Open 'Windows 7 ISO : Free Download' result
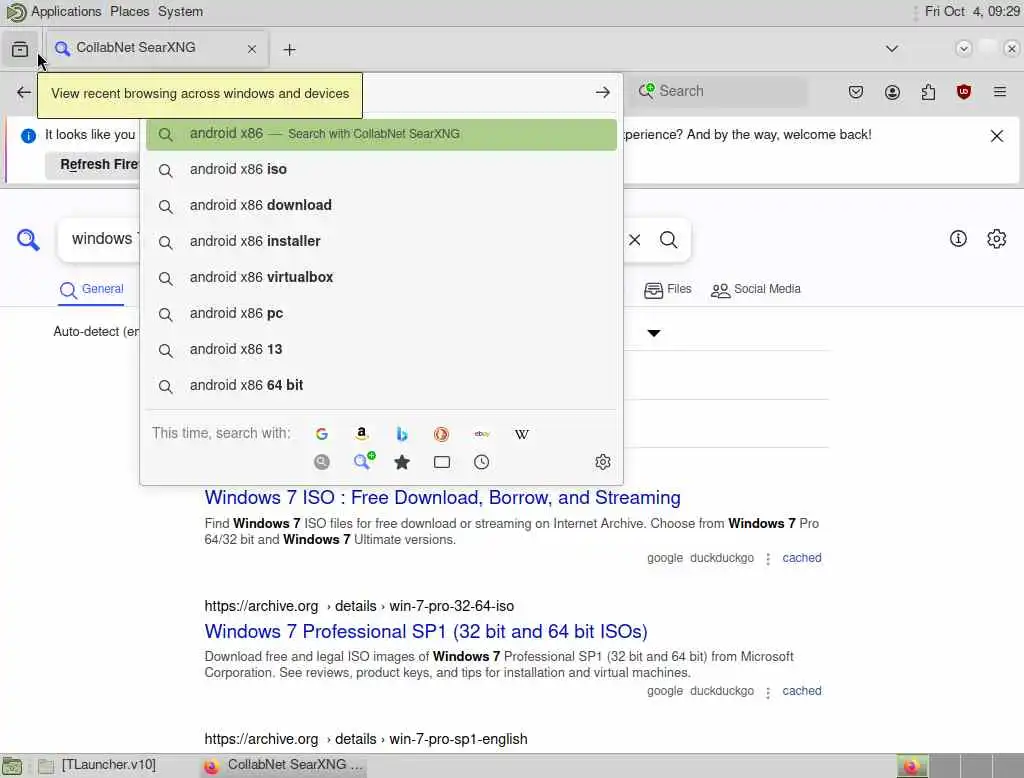This screenshot has height=778, width=1024. [442, 498]
